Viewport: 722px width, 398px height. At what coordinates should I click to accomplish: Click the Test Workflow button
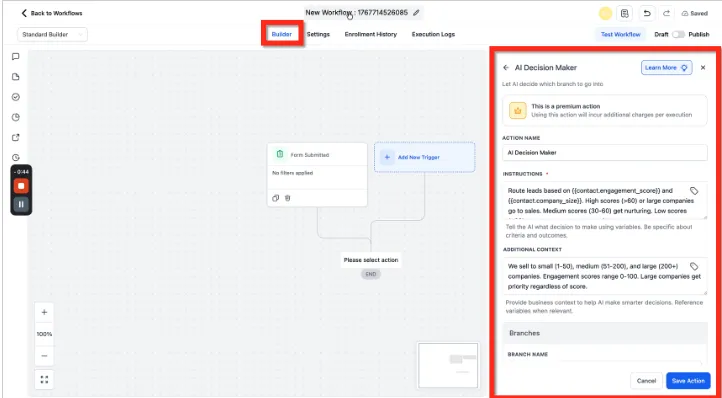tap(620, 35)
